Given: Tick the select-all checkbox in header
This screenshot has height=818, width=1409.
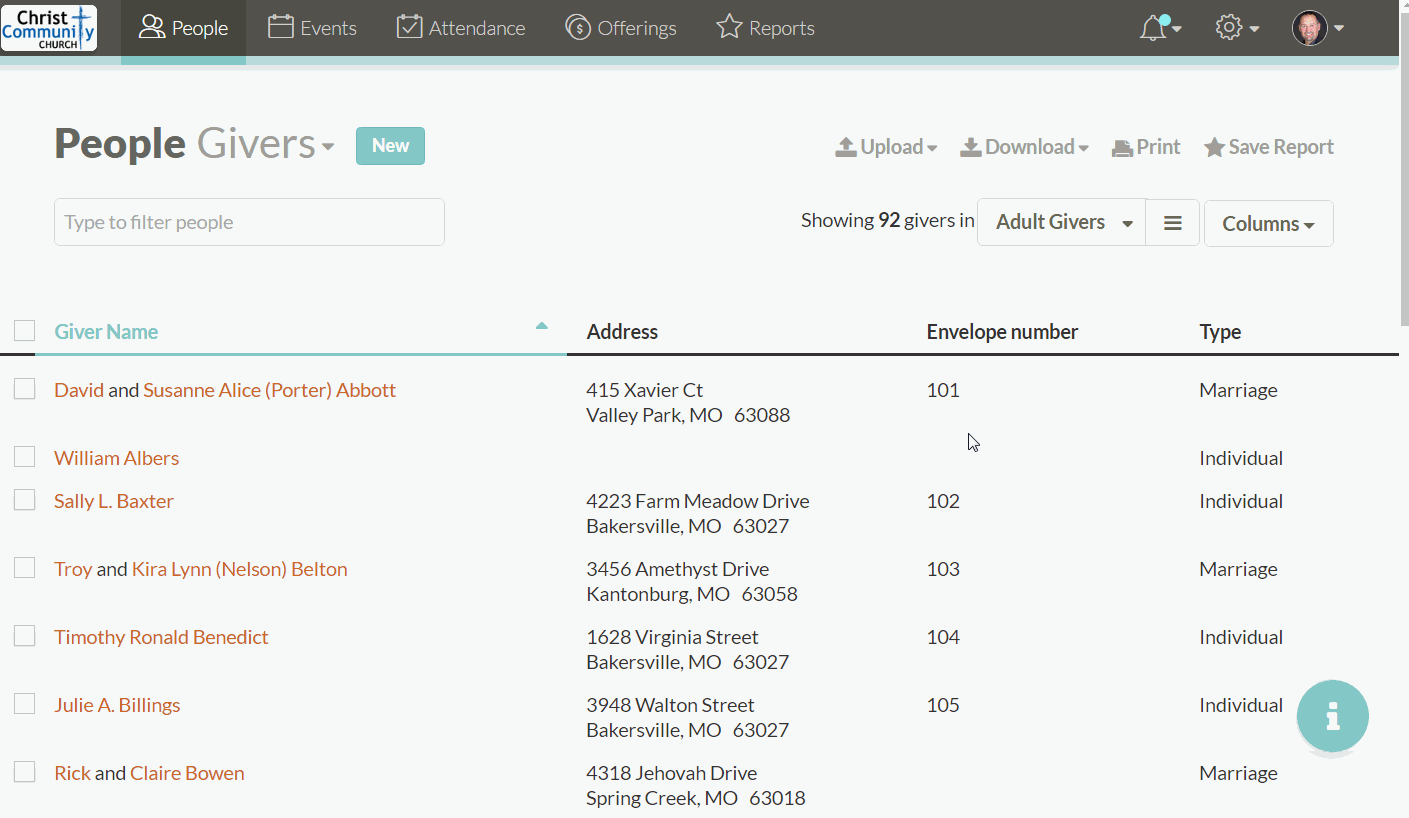Looking at the screenshot, I should 24,330.
